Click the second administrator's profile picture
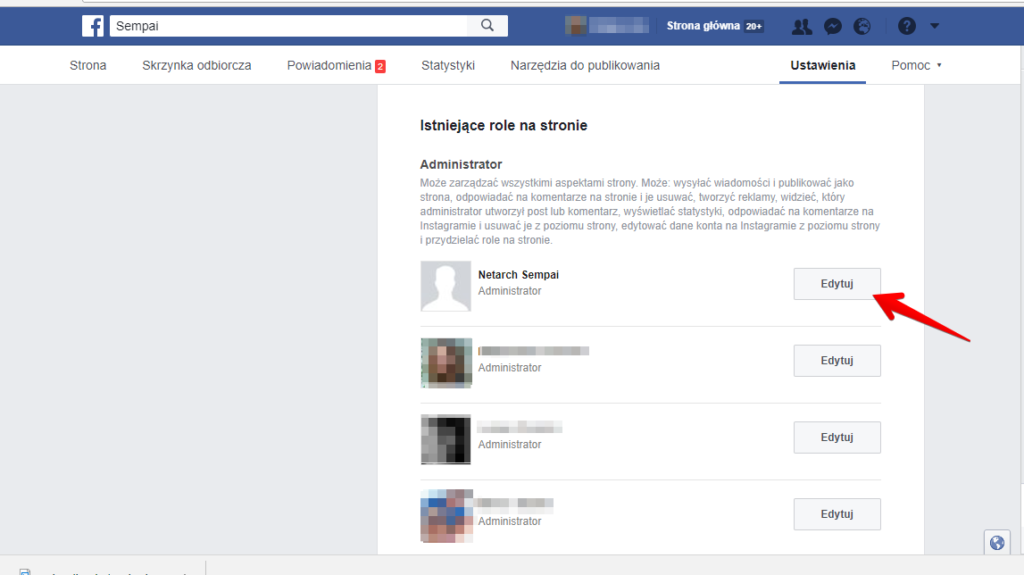This screenshot has width=1024, height=575. tap(446, 363)
